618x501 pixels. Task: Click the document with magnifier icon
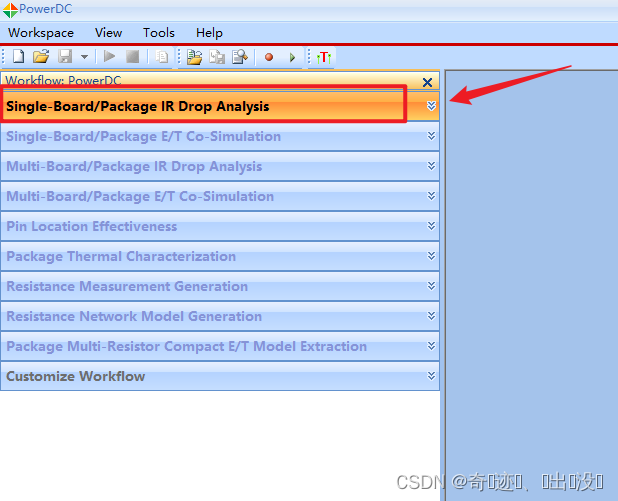tap(240, 57)
